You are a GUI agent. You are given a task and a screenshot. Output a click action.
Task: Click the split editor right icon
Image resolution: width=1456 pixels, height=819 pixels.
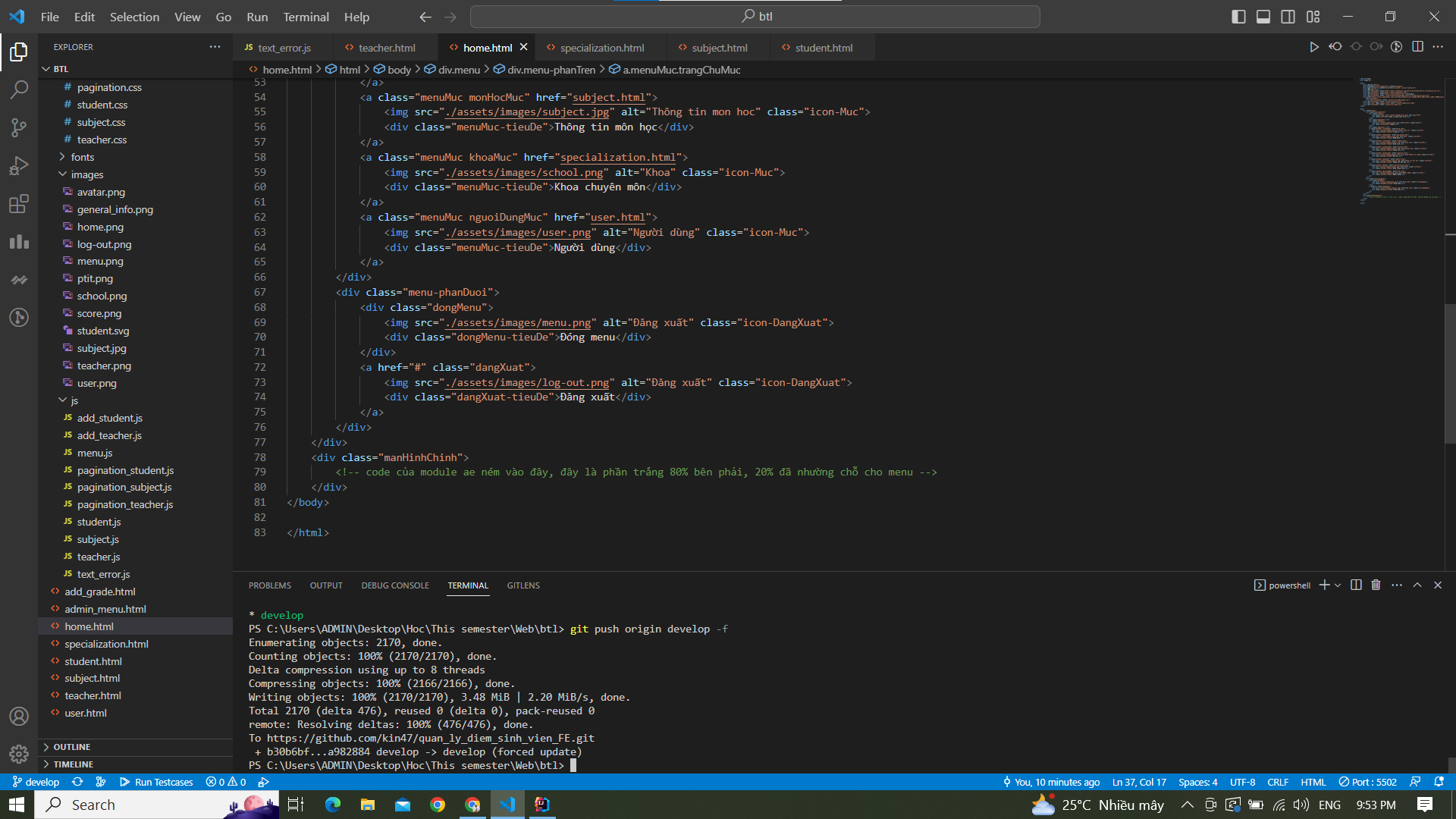(1417, 47)
